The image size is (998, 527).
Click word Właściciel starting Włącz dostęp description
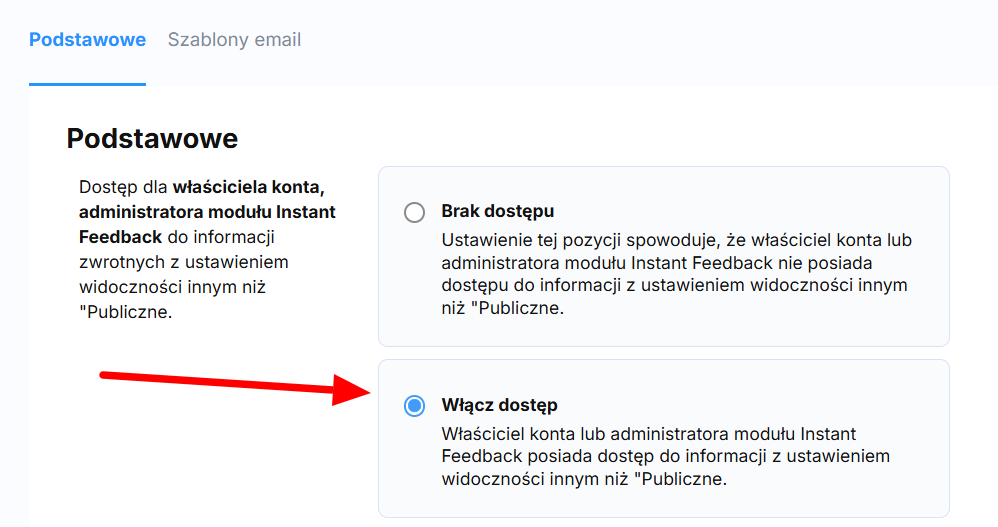(484, 434)
